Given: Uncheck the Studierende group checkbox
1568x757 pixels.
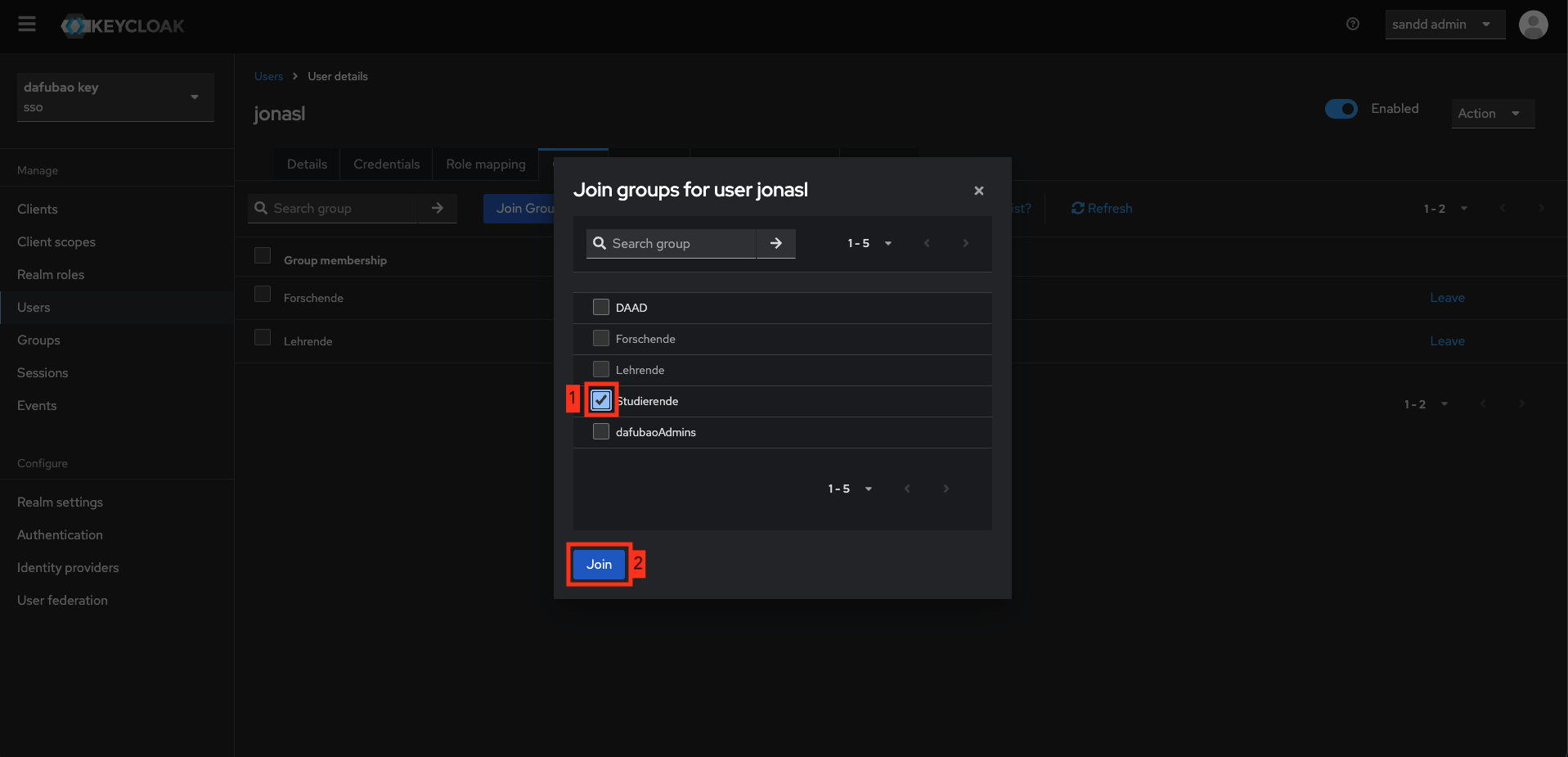Looking at the screenshot, I should click(601, 400).
